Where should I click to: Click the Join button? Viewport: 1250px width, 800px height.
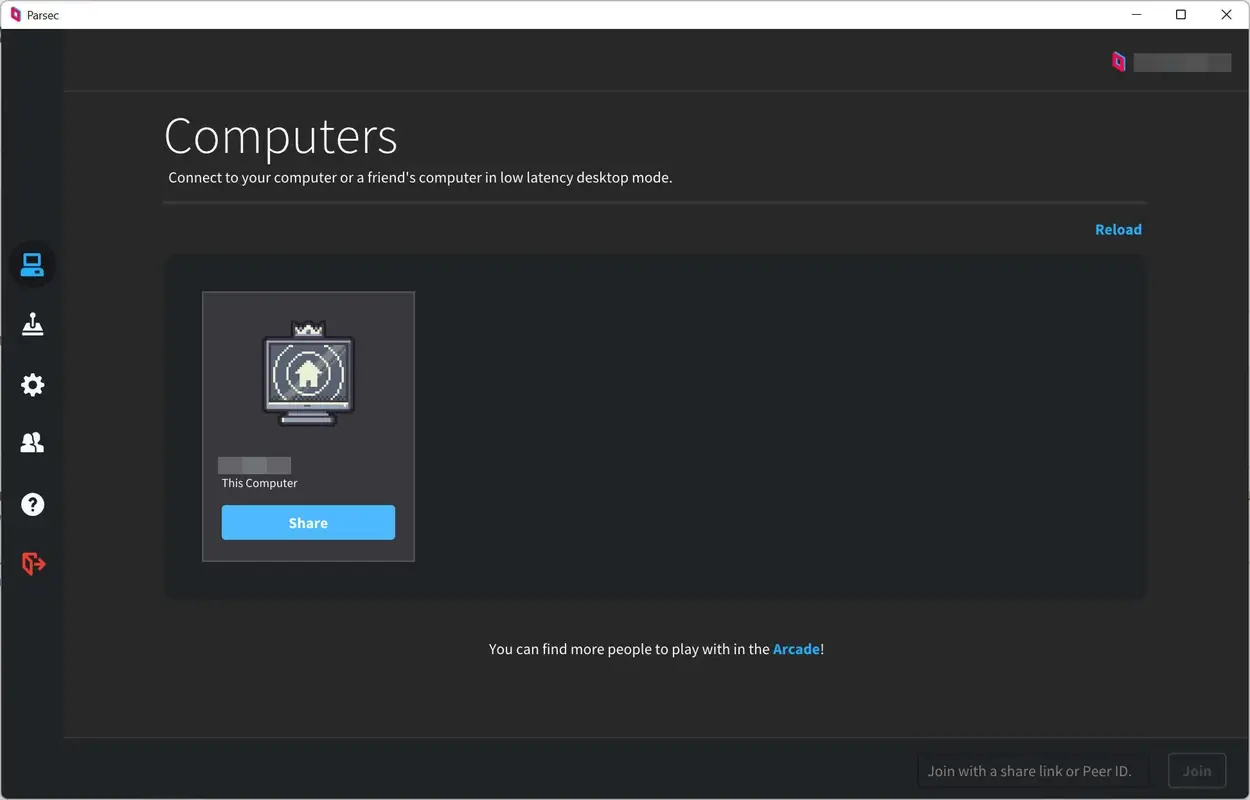pos(1196,770)
